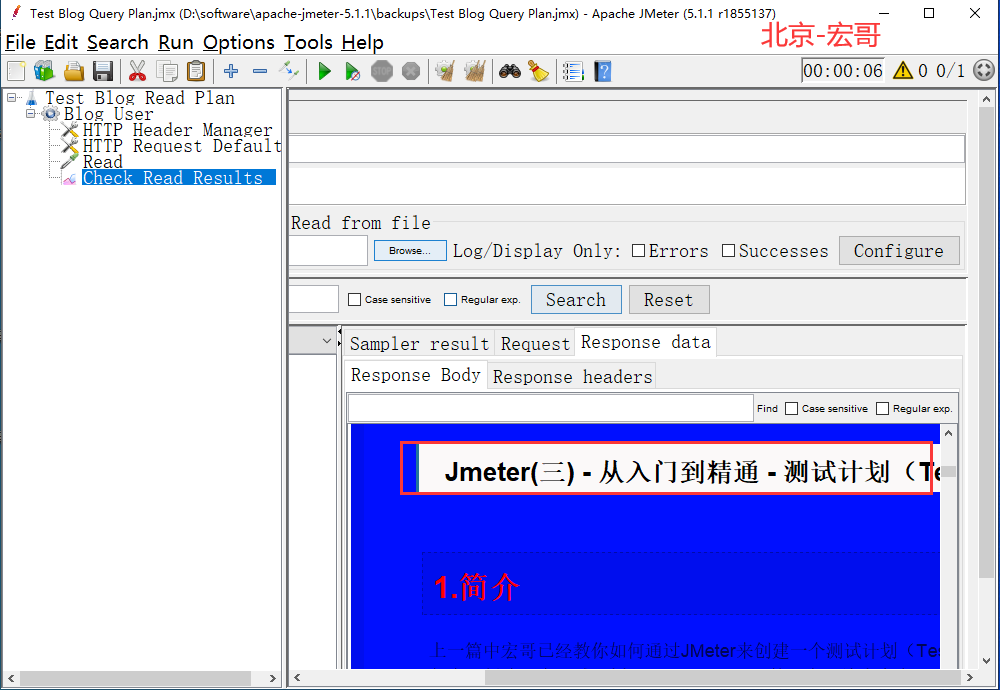Collapse all with the minus icon
Image resolution: width=1000 pixels, height=690 pixels.
pyautogui.click(x=260, y=71)
